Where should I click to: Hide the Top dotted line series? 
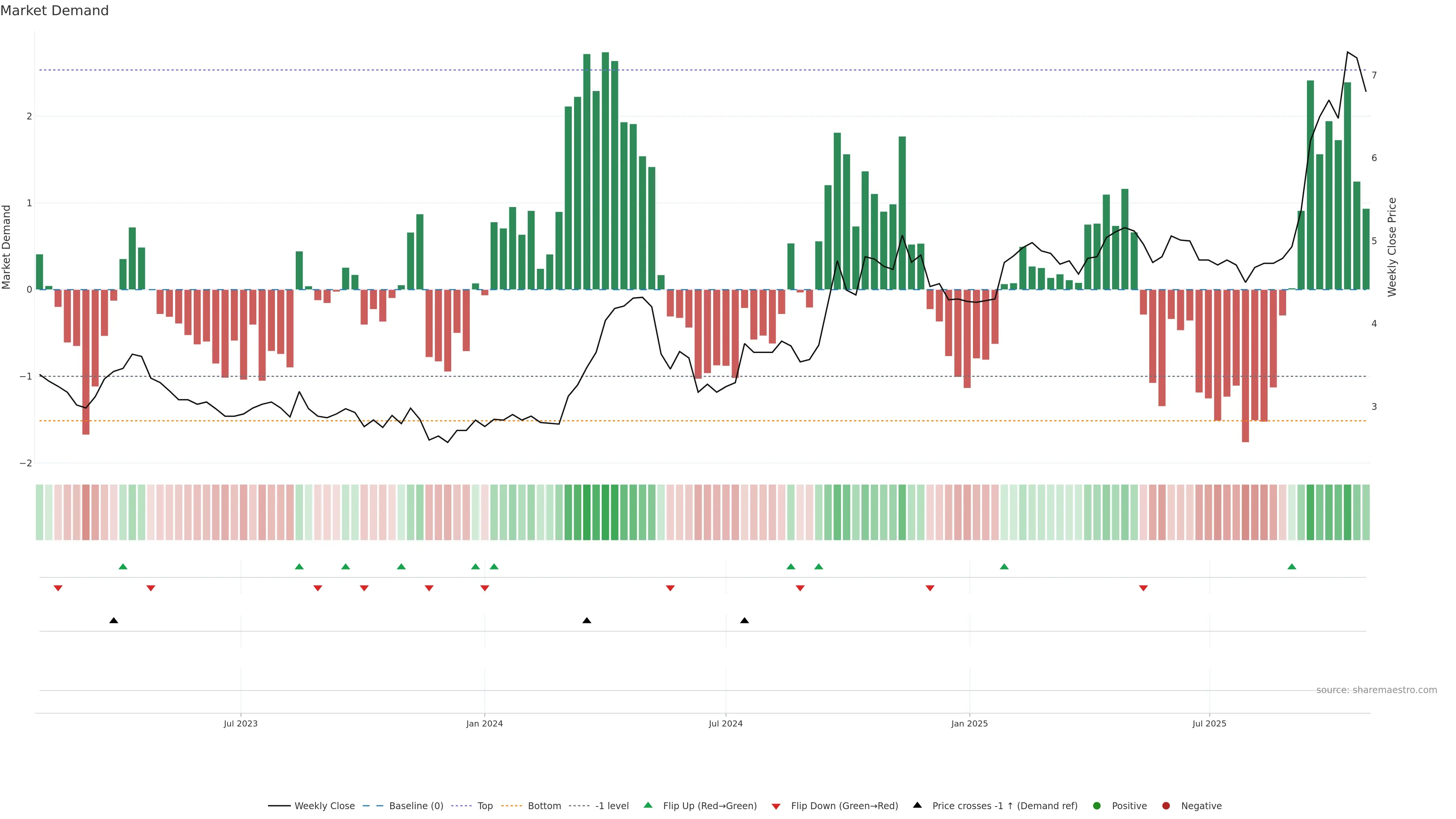tap(485, 805)
